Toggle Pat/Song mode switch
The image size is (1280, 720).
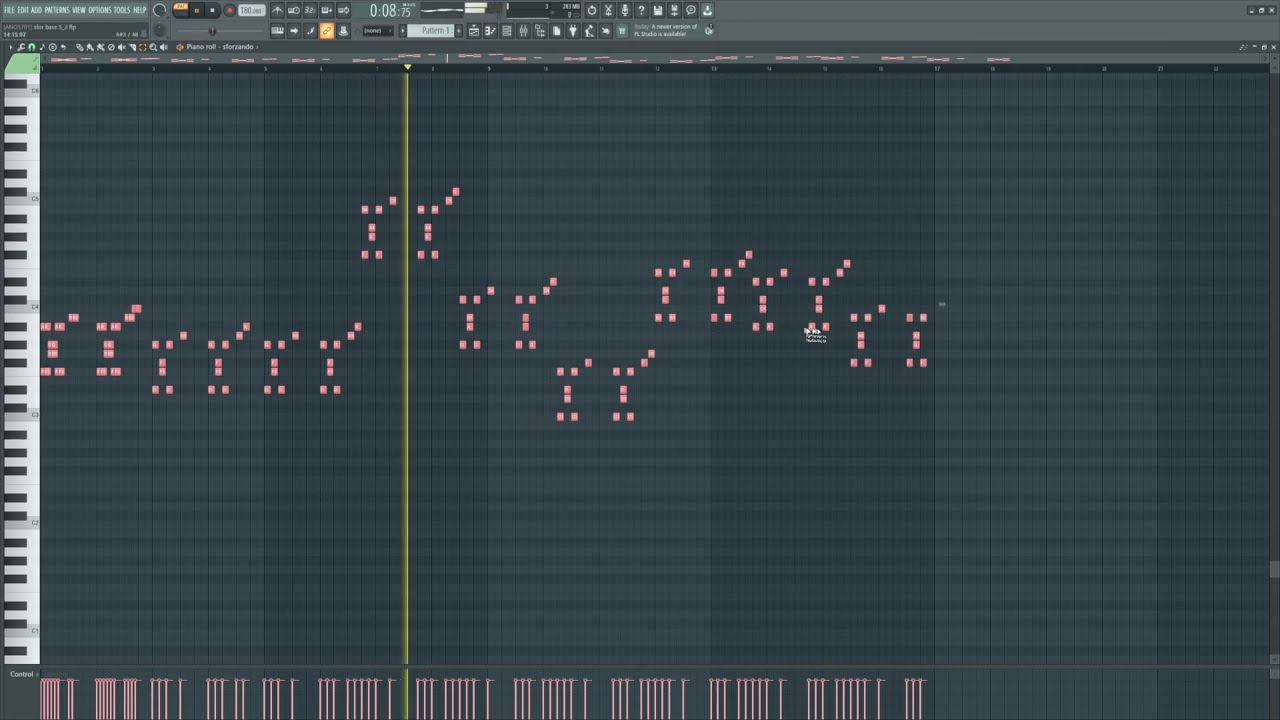[181, 10]
